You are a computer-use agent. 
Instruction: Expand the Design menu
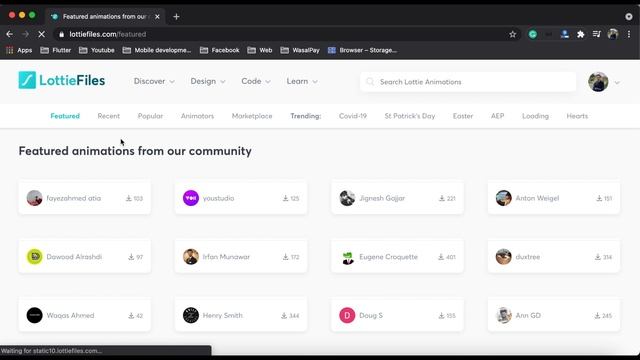(x=208, y=81)
